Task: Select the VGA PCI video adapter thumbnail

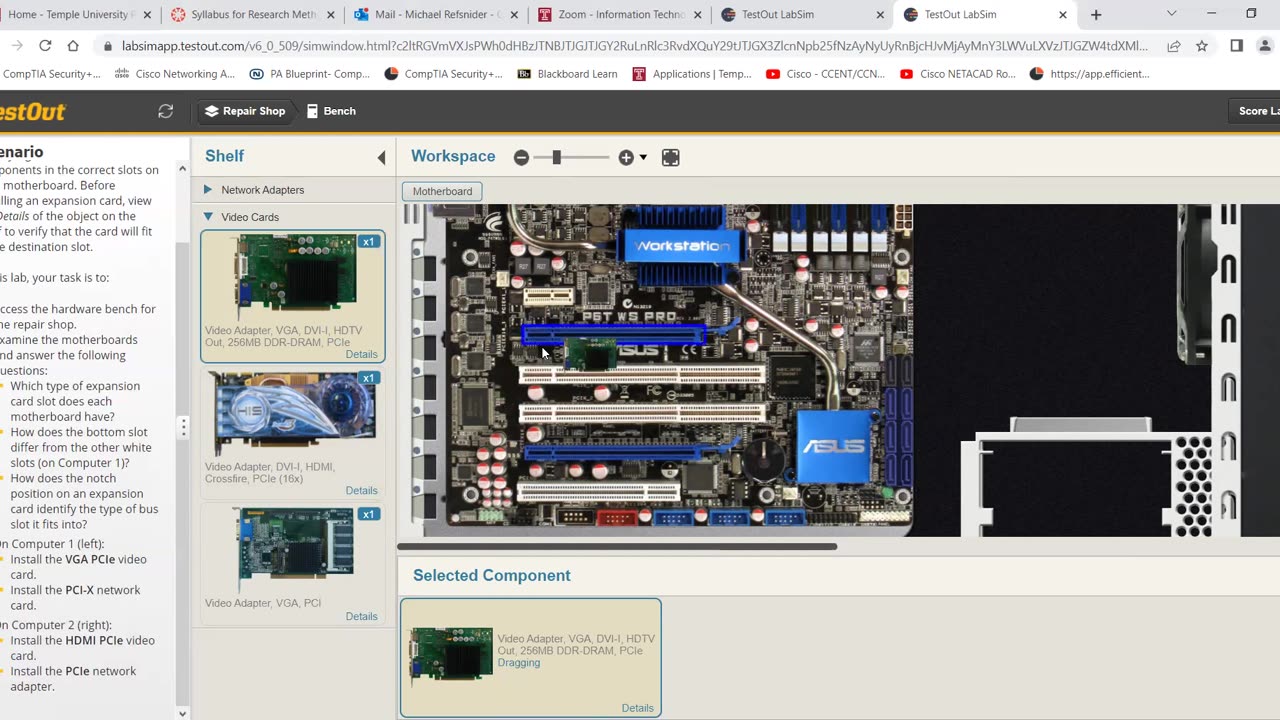Action: click(295, 550)
